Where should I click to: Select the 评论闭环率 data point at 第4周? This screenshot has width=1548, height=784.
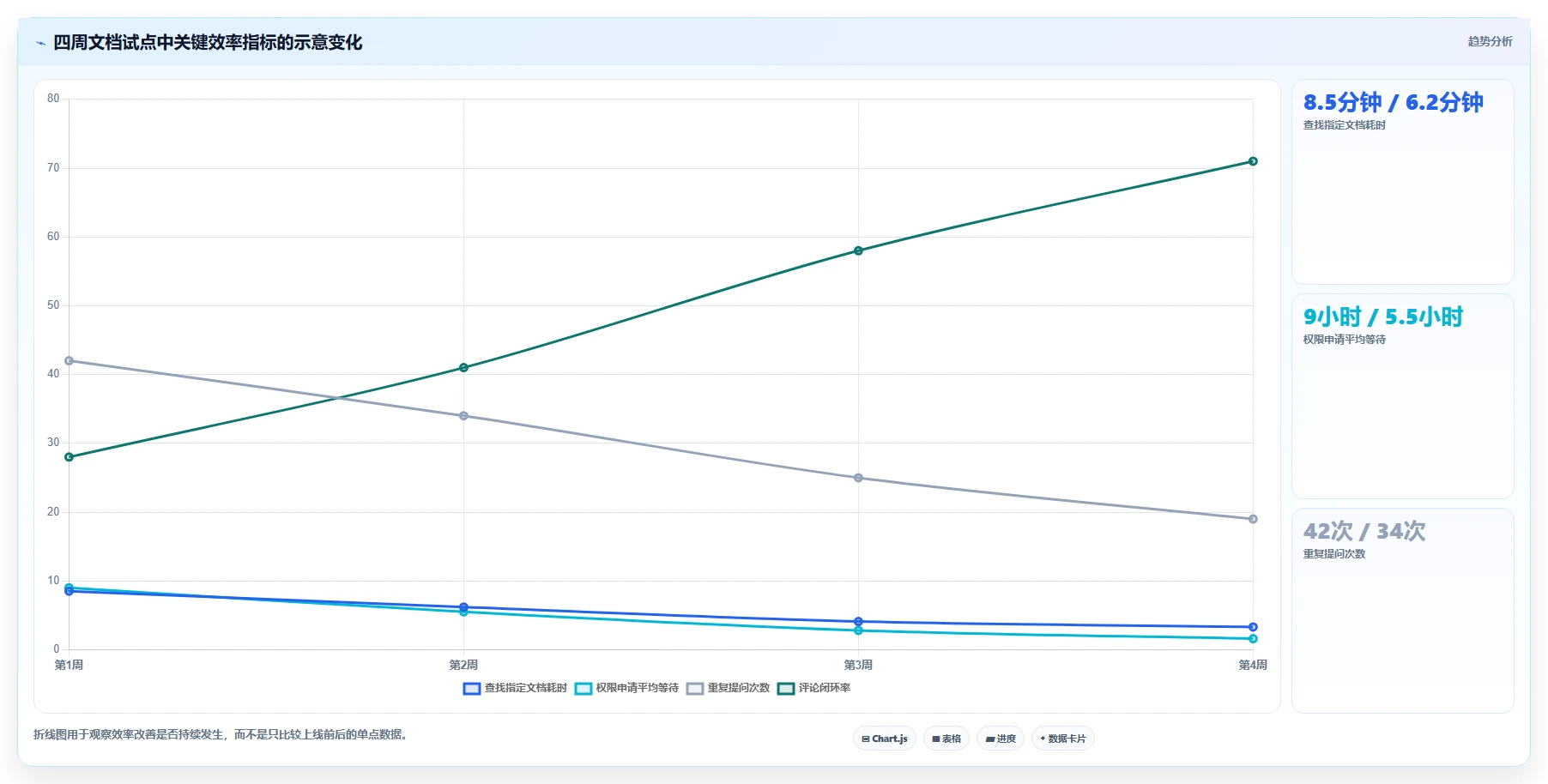[x=1253, y=161]
